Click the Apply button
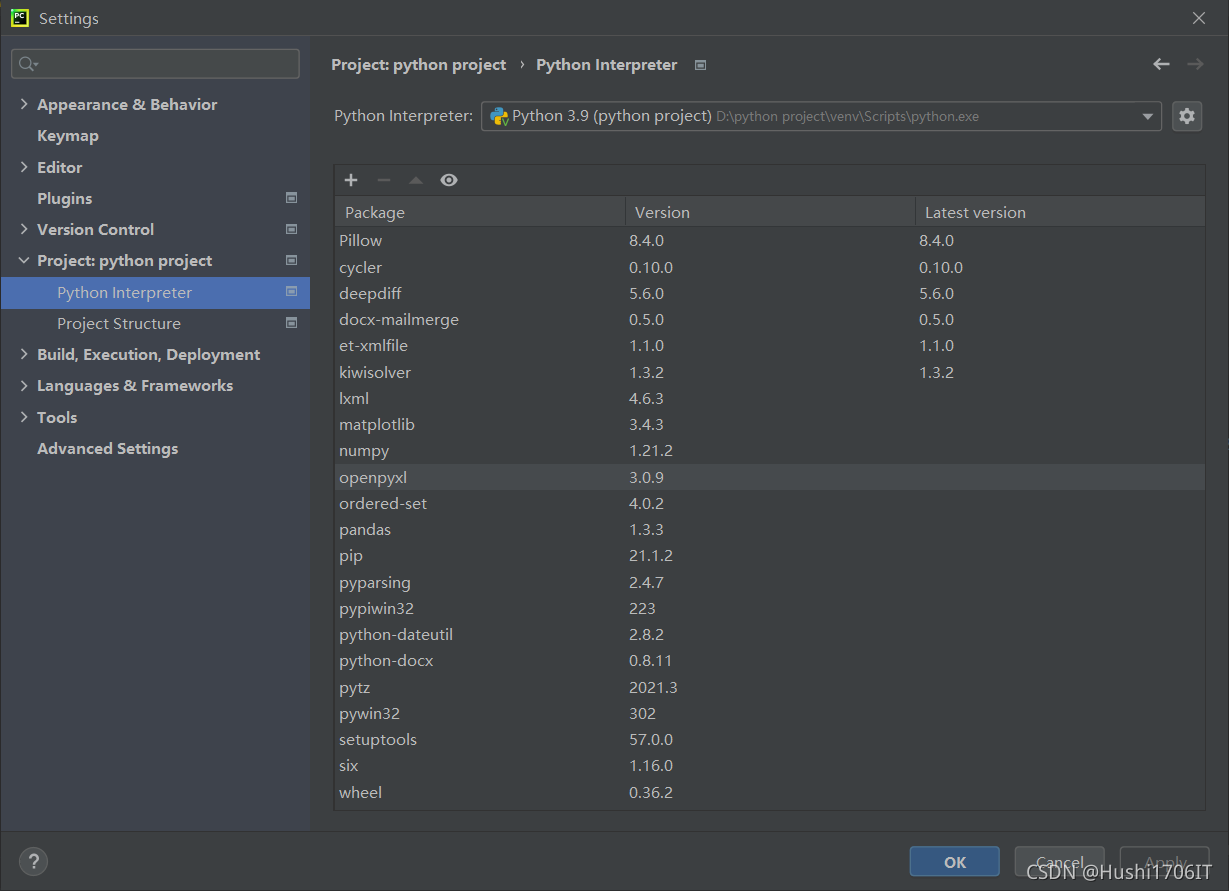 pos(1164,862)
